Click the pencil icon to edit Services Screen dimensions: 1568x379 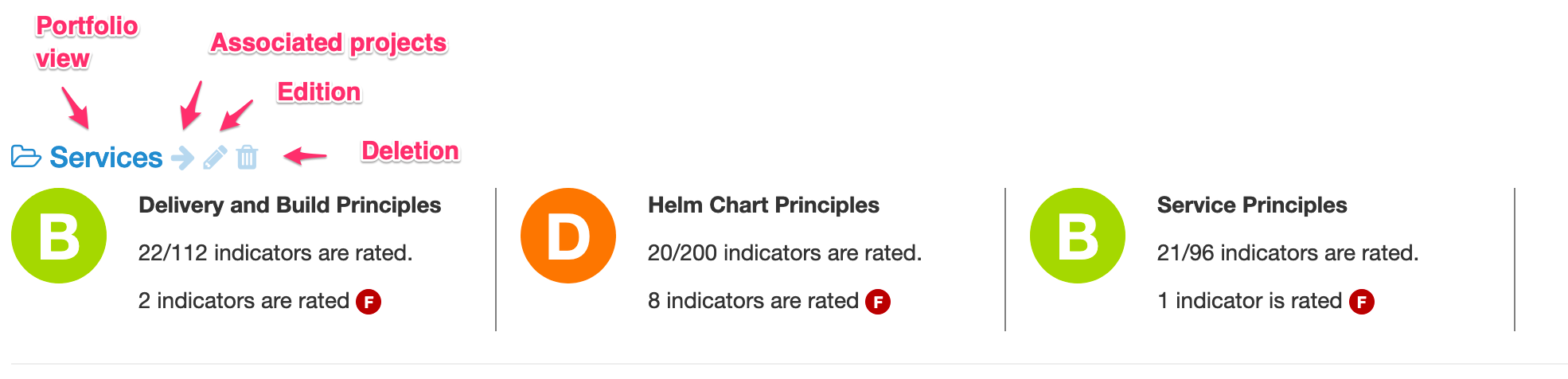point(215,158)
